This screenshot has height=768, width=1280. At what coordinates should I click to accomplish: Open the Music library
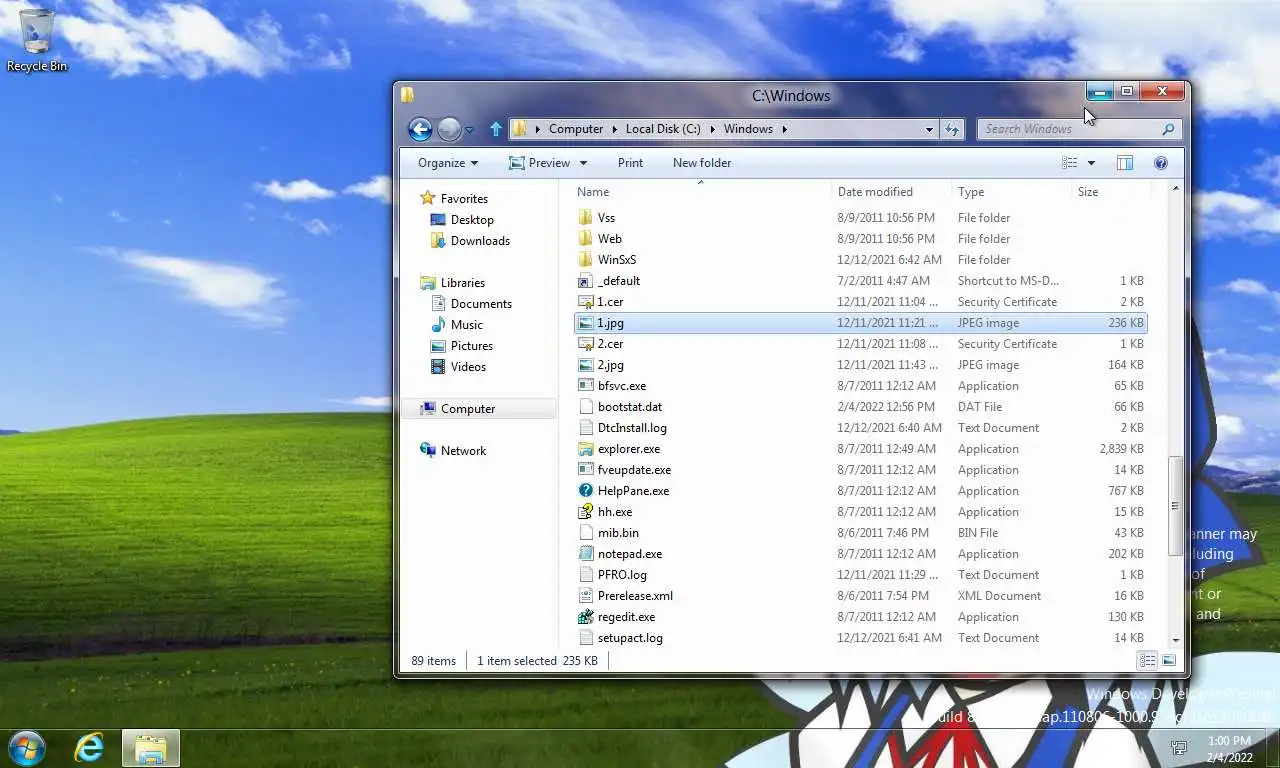pyautogui.click(x=466, y=325)
